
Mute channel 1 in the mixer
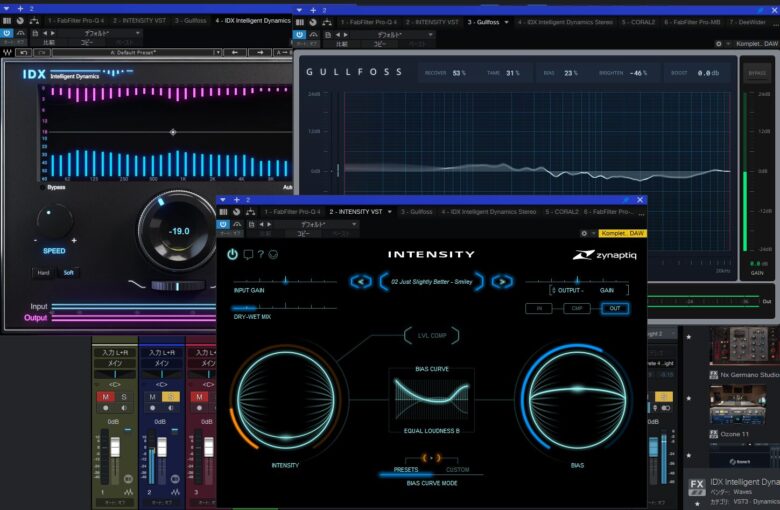[105, 397]
